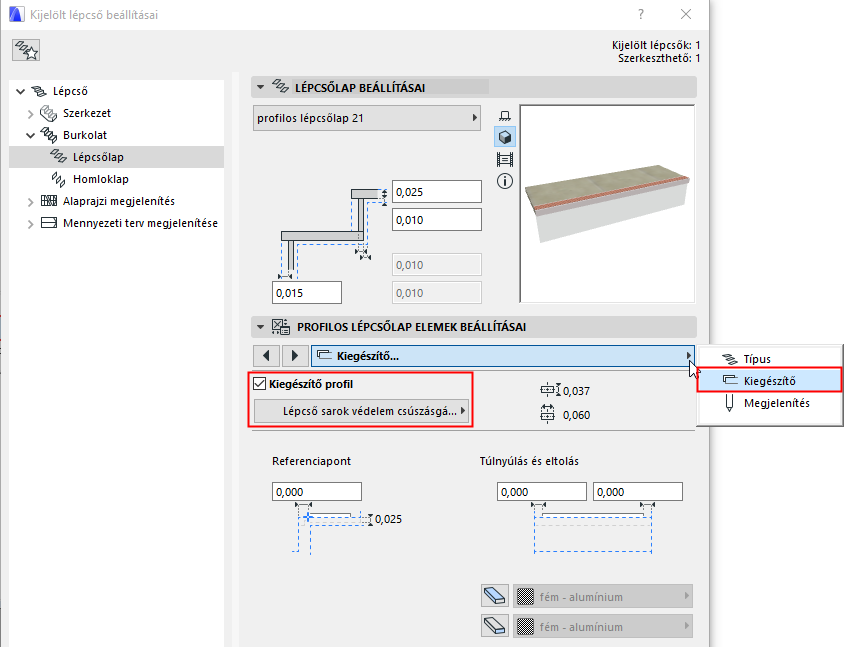This screenshot has height=647, width=845.
Task: Collapse PROFILOS LÉPCSŐLAP ELEMEK panel
Action: [260, 327]
